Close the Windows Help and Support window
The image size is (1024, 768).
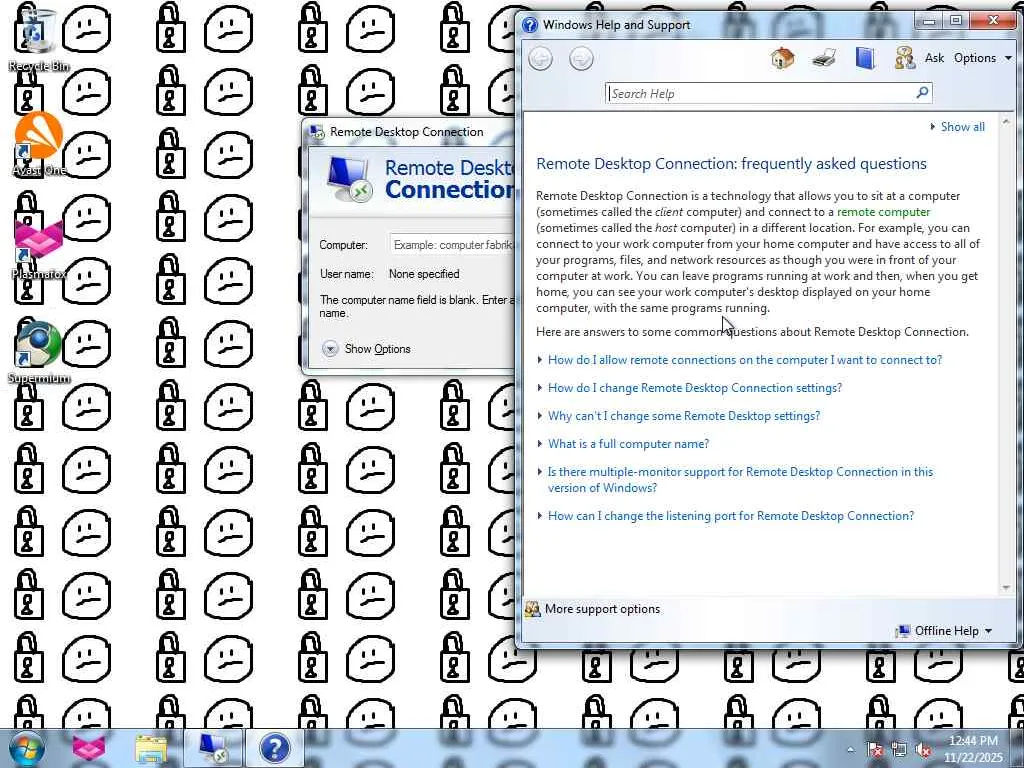click(x=993, y=21)
